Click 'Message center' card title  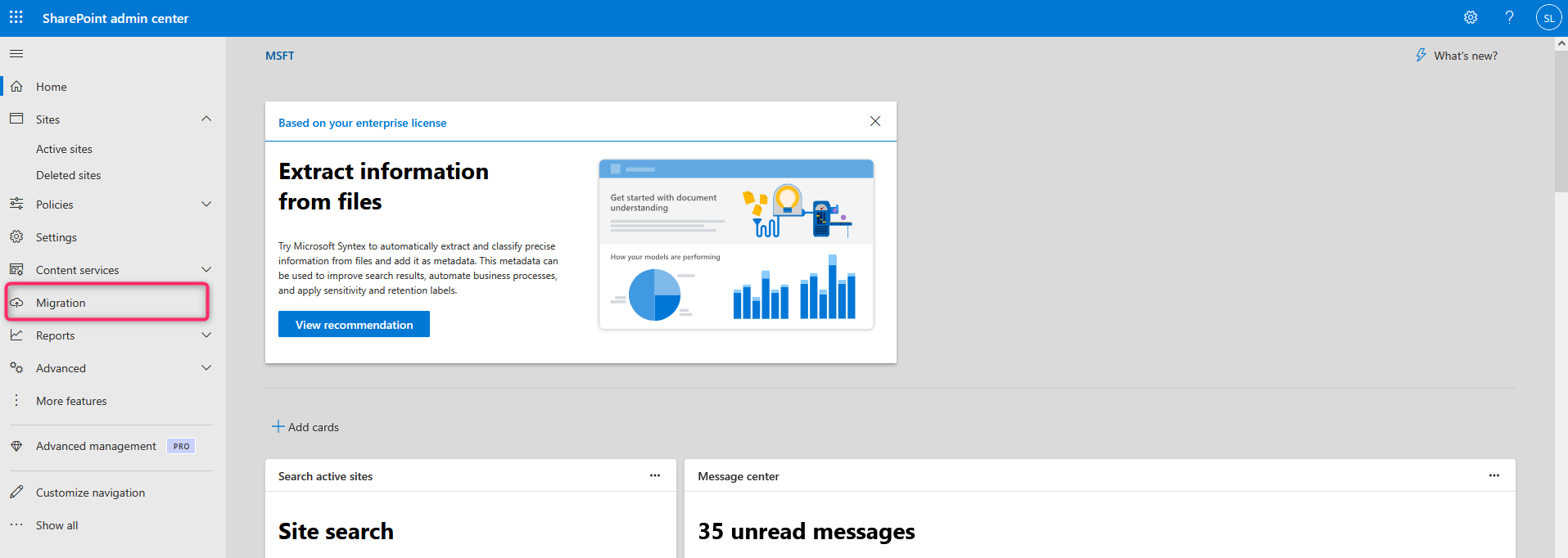click(739, 476)
